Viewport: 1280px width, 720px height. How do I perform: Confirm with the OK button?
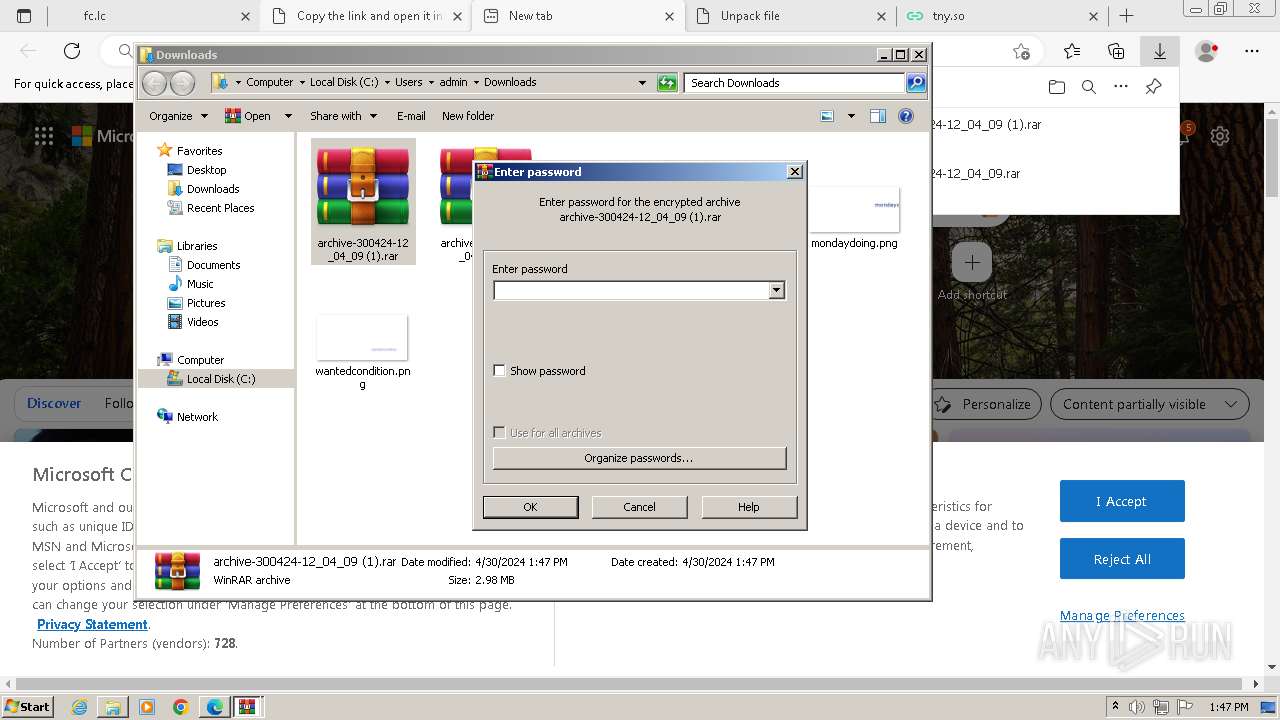[x=530, y=507]
